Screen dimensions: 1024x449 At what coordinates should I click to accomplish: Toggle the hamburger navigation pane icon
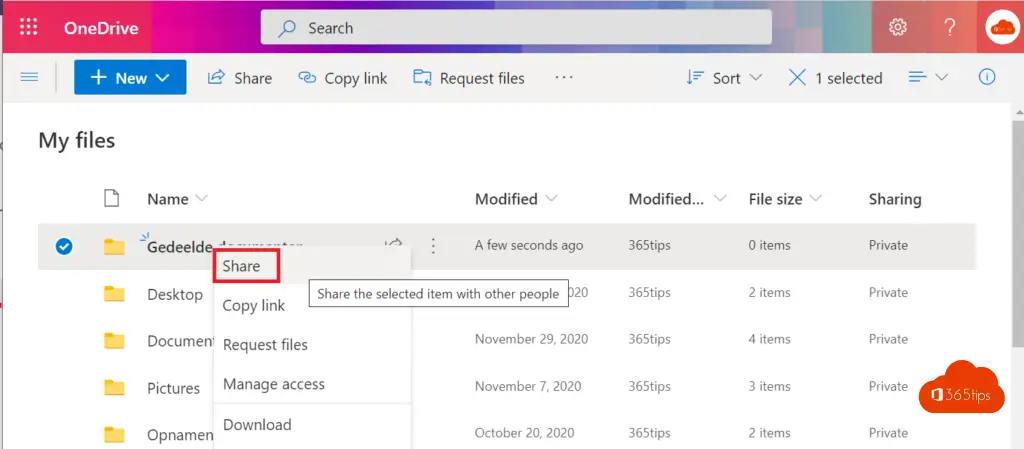click(29, 78)
